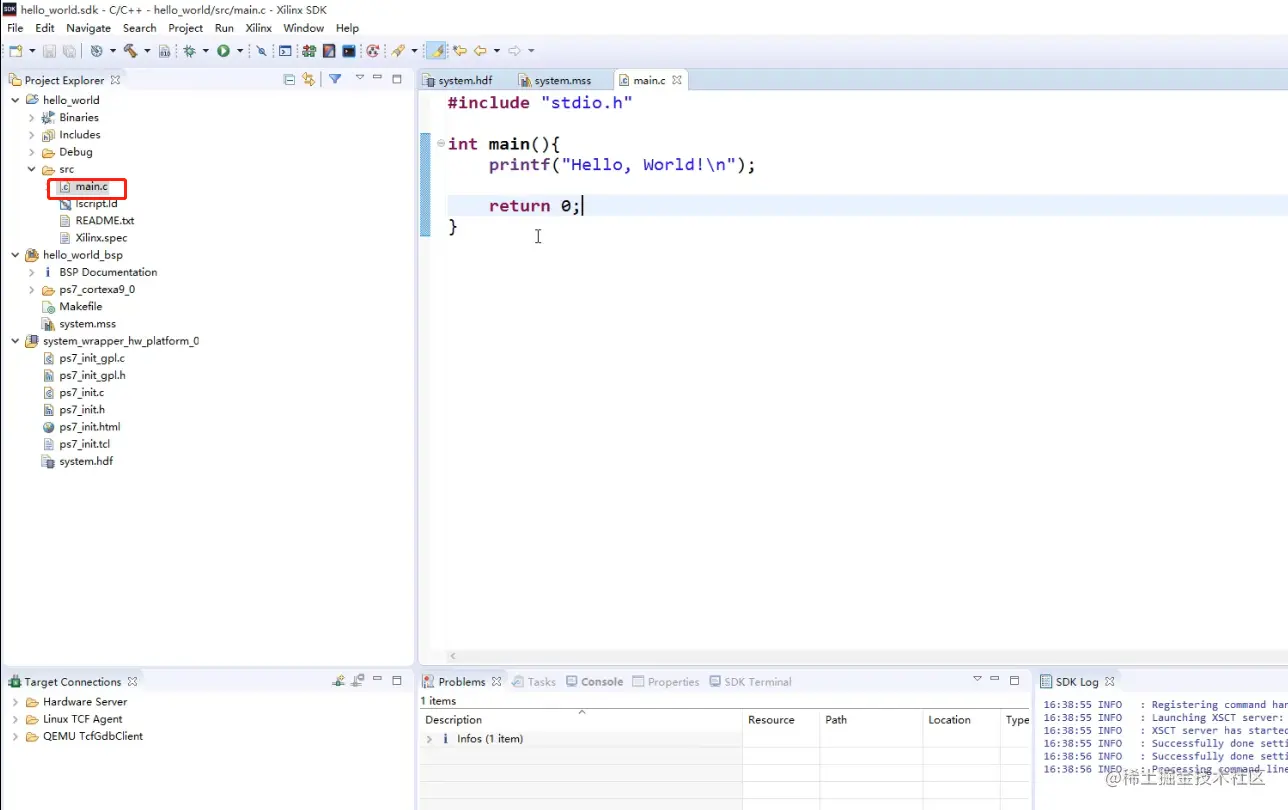Switch to the Tasks tab
Screen dimensions: 1288x810
tap(534, 682)
